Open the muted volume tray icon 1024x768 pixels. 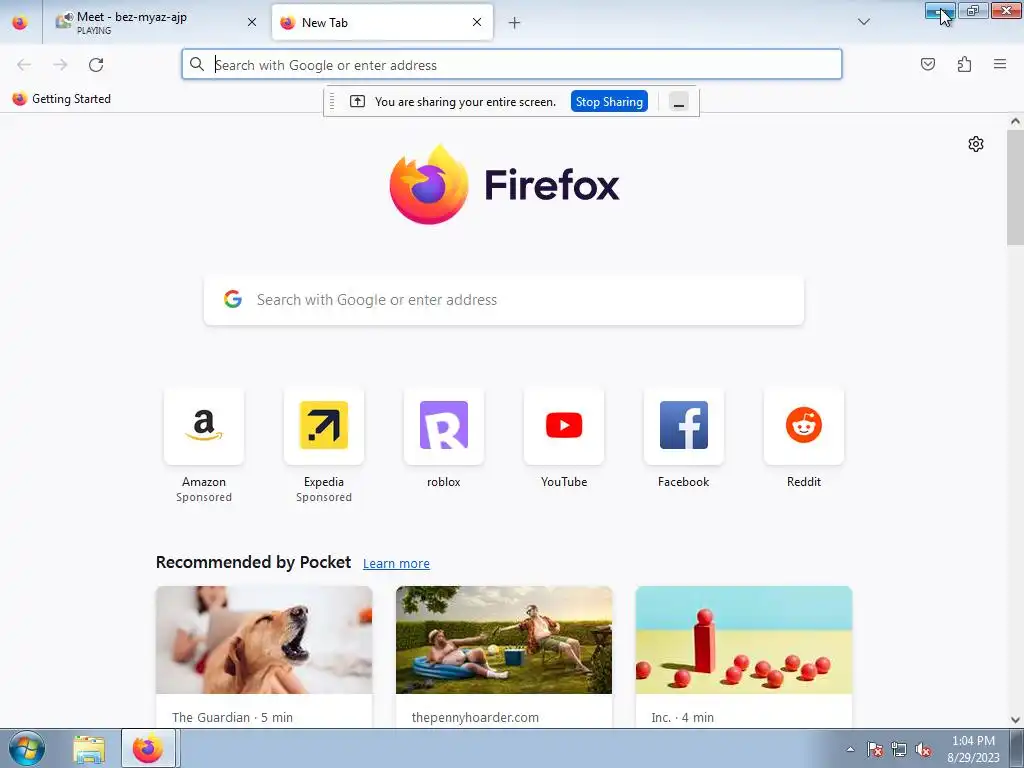coord(923,749)
